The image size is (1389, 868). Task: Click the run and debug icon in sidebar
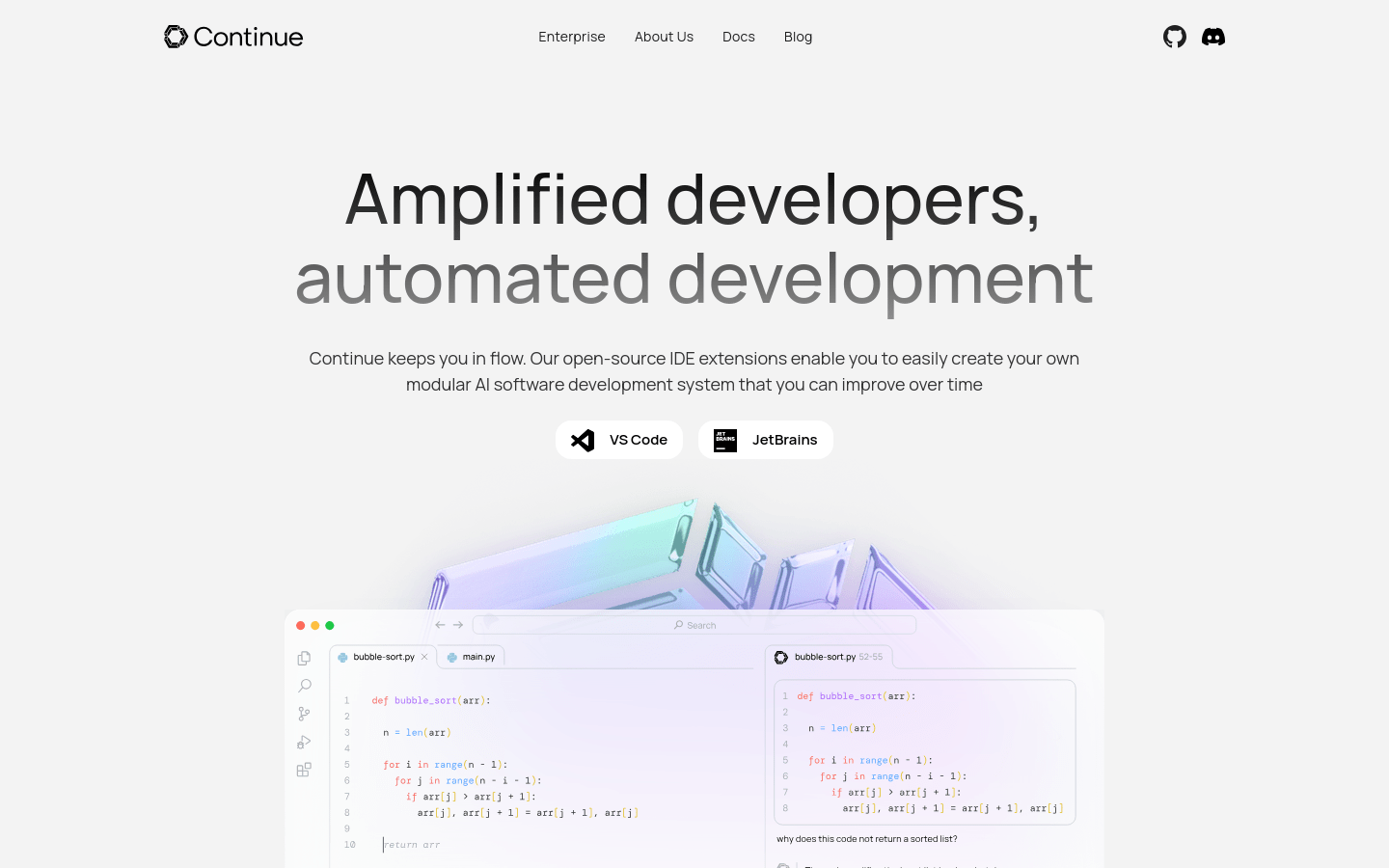pos(304,742)
